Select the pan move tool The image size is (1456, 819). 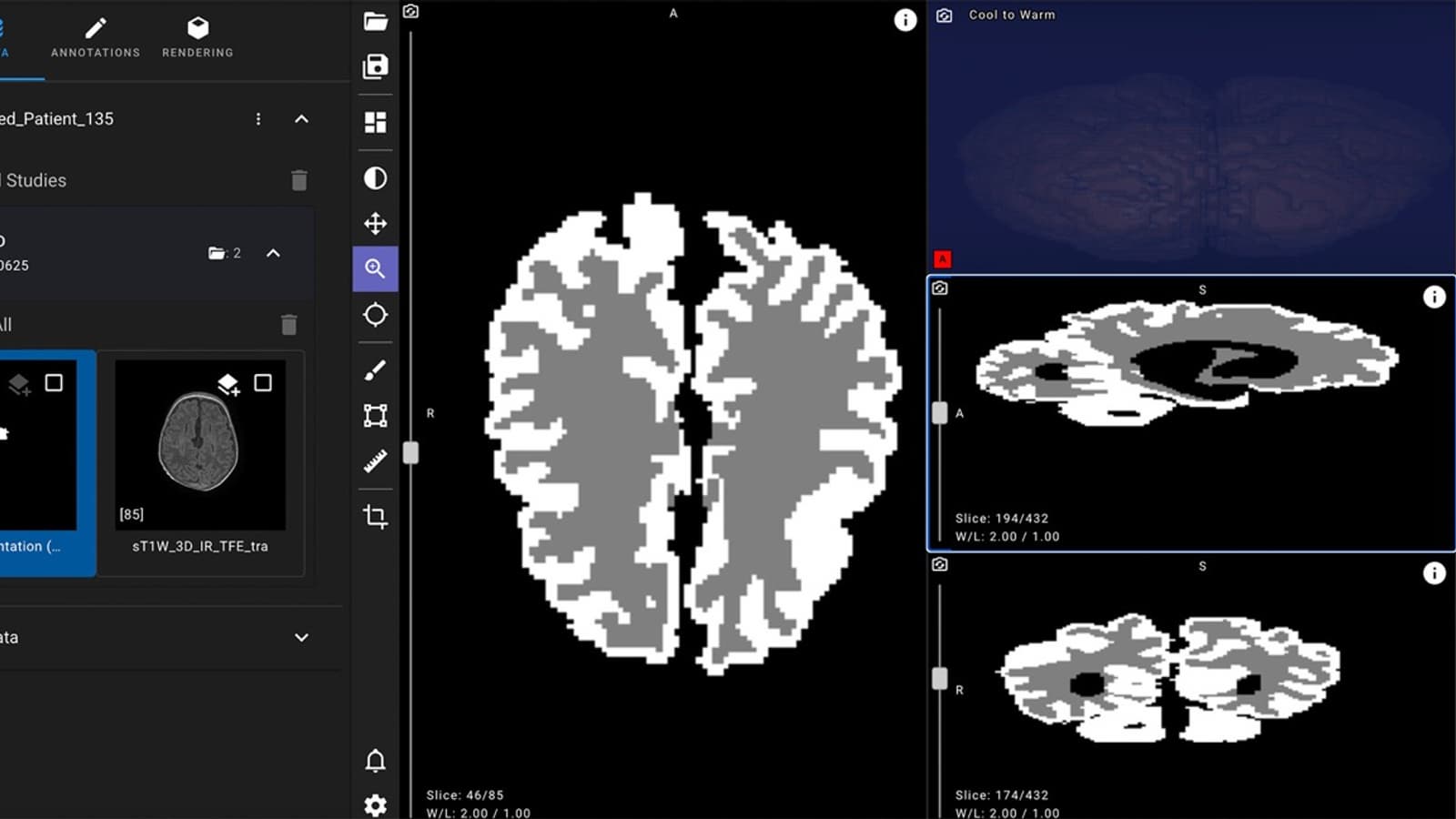[375, 223]
